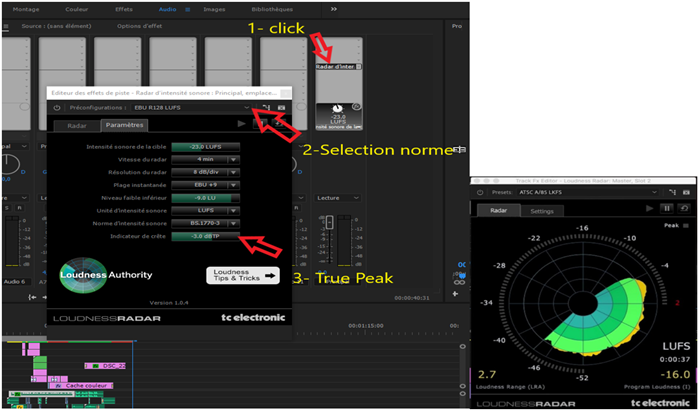Viewport: 698px width, 411px height.
Task: Open the Lecture automation mode dropdown
Action: [338, 198]
